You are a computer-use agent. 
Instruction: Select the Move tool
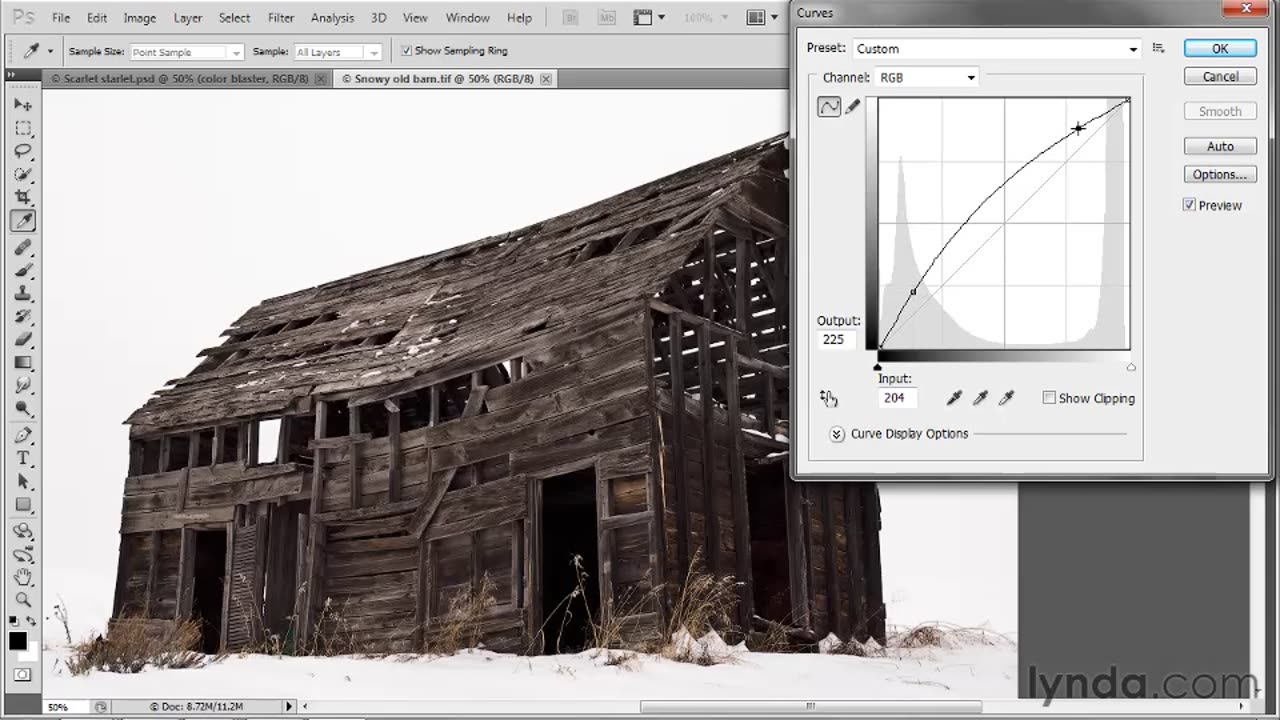22,105
